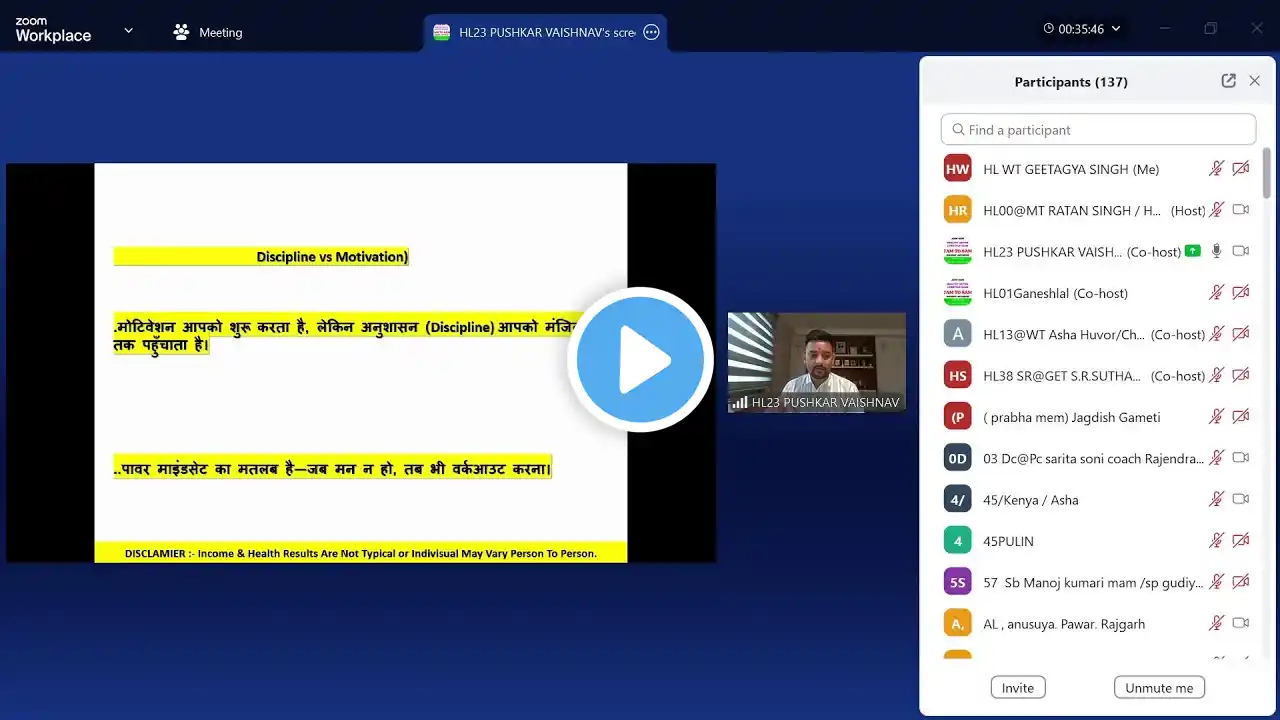Viewport: 1280px width, 720px height.
Task: Switch to the Meeting tab
Action: [208, 32]
